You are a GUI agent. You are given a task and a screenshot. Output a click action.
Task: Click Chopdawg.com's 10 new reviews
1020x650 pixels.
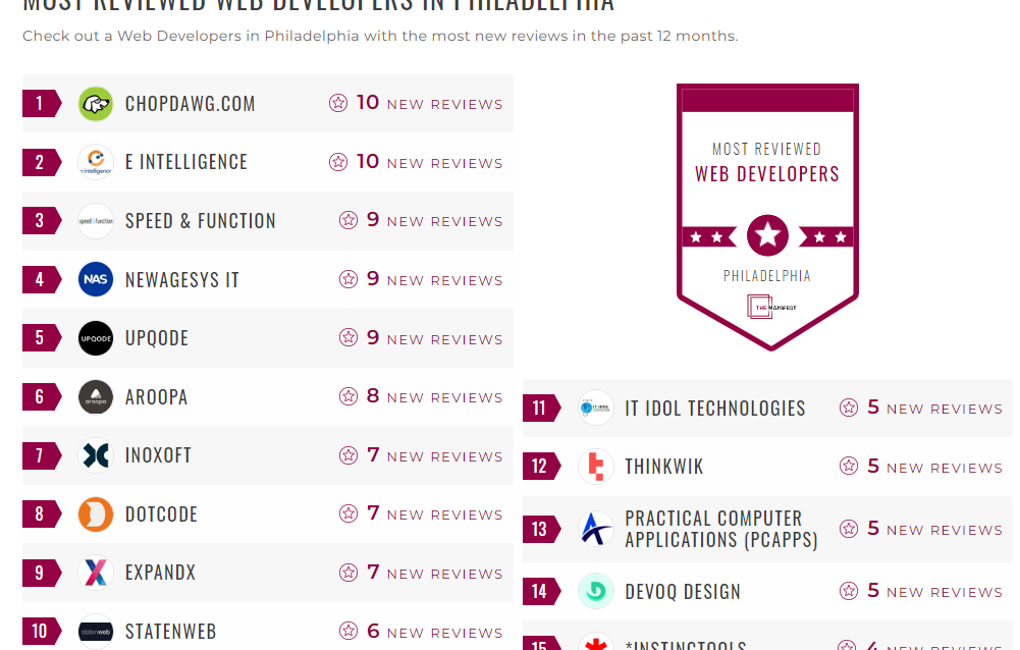coord(415,103)
